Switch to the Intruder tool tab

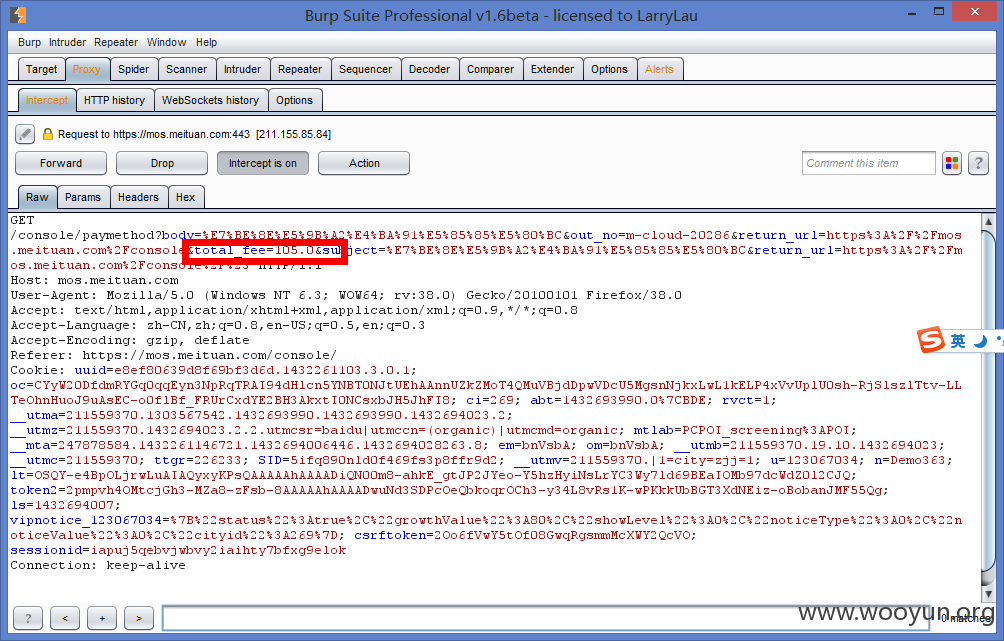(x=242, y=69)
